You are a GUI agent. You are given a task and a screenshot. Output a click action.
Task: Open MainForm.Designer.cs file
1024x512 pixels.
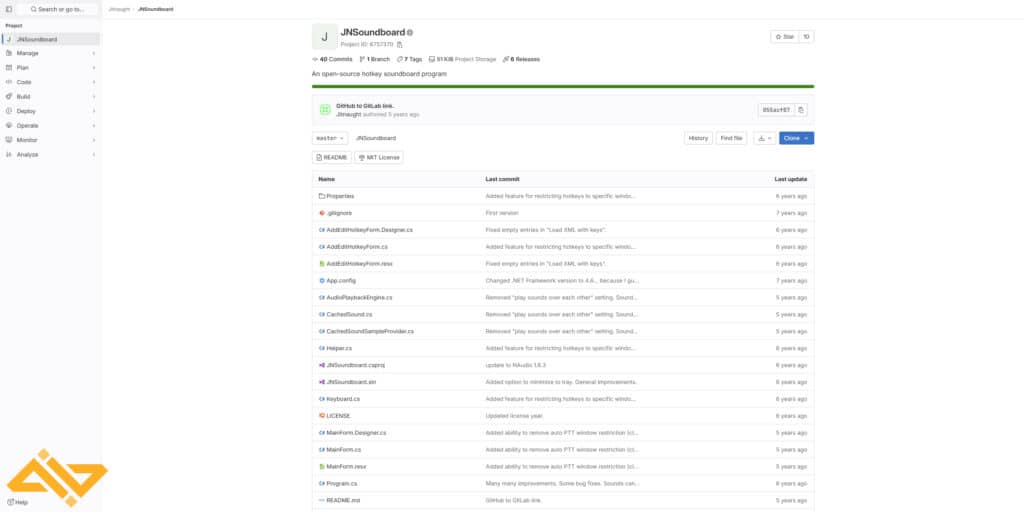click(x=357, y=433)
